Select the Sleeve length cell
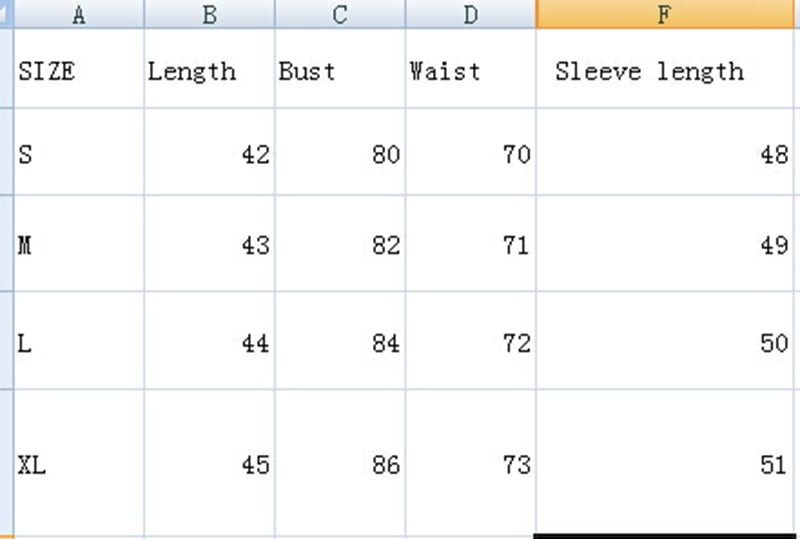Image resolution: width=800 pixels, height=539 pixels. [667, 70]
